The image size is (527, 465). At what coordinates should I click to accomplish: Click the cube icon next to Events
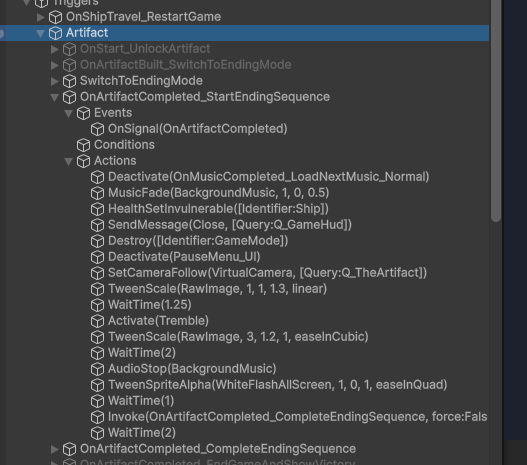[83, 113]
